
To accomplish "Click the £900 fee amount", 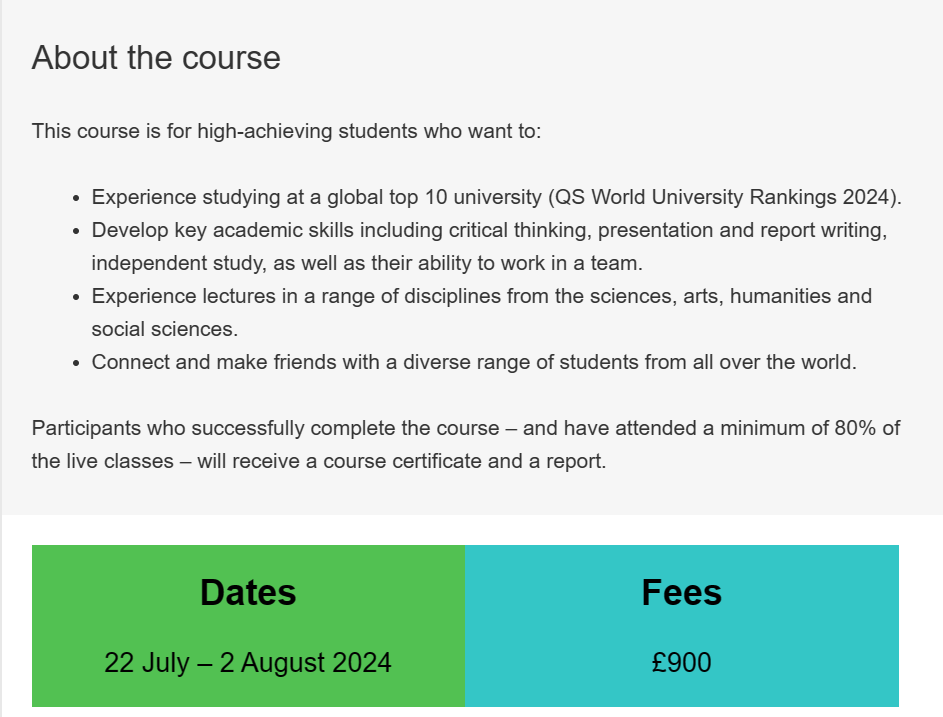I will (x=681, y=662).
